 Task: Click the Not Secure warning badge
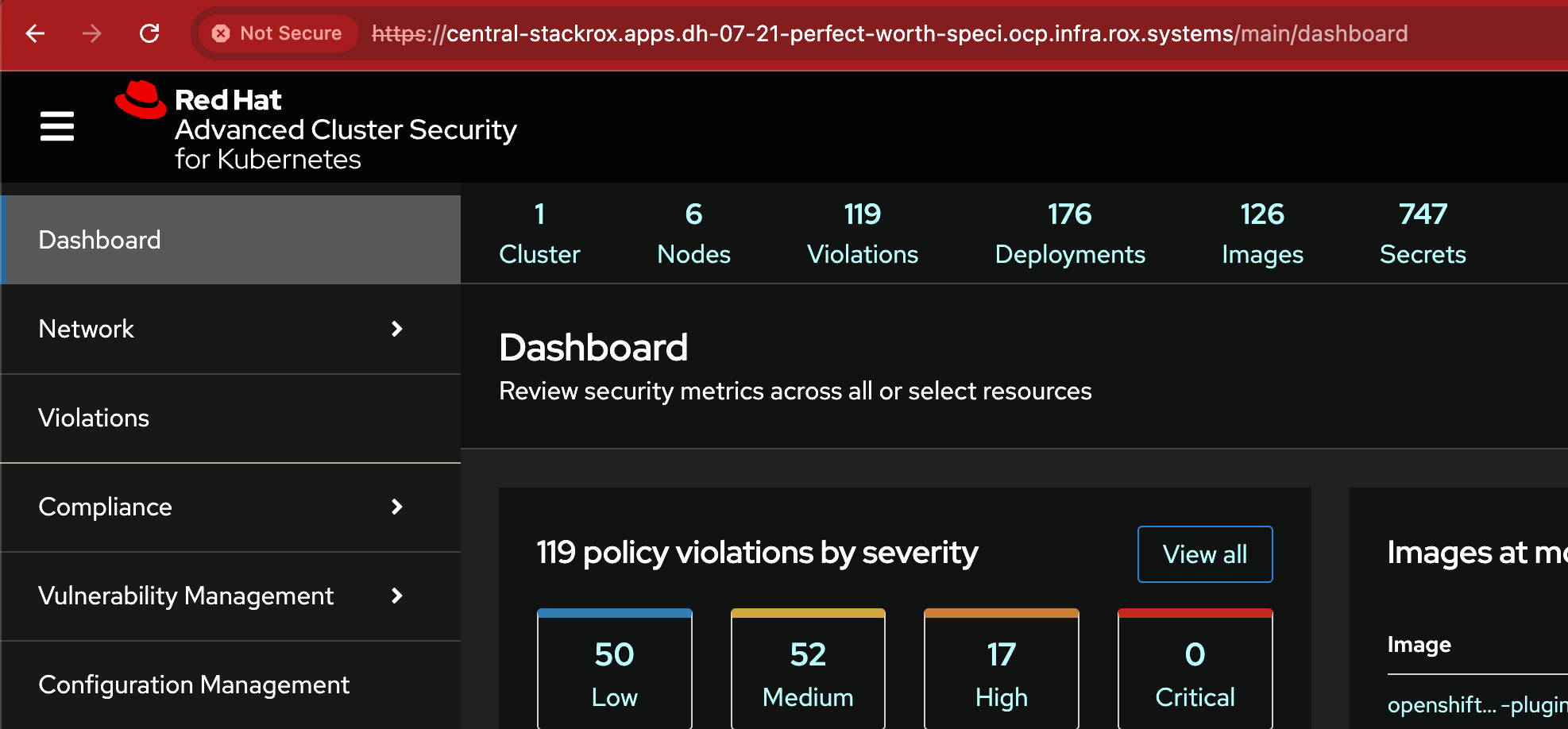coord(277,33)
